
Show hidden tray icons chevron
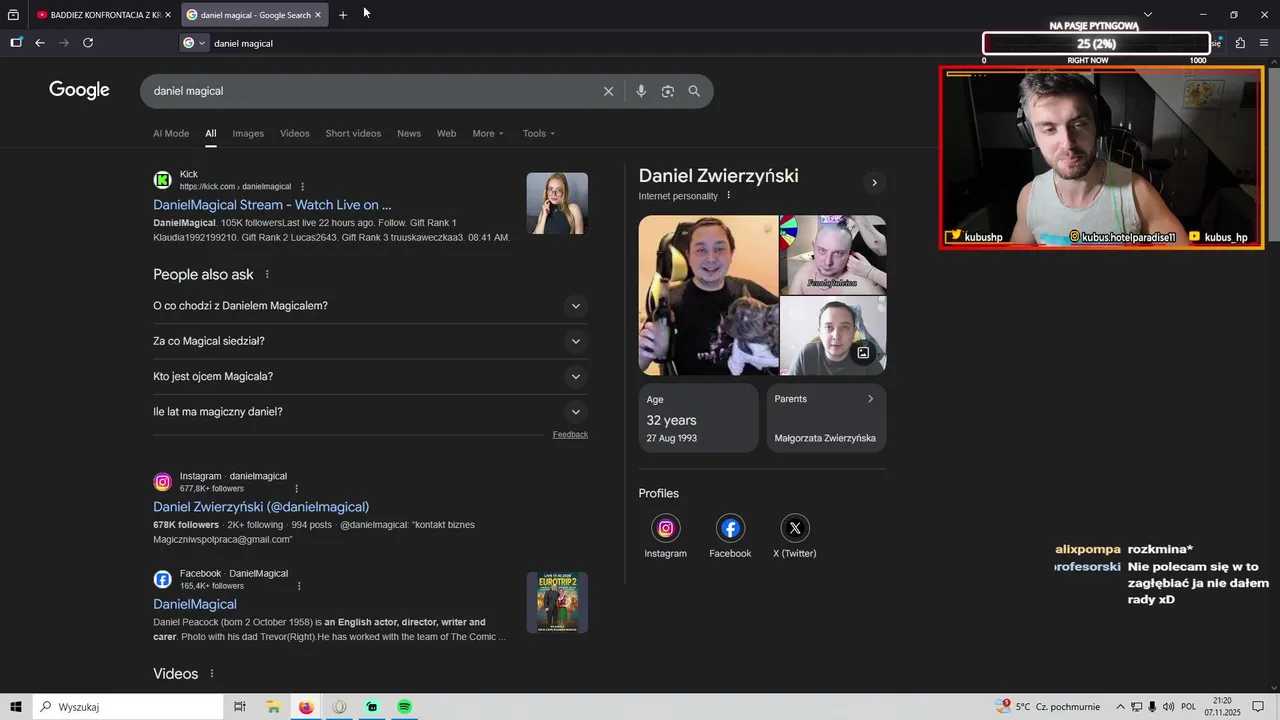coord(1120,707)
